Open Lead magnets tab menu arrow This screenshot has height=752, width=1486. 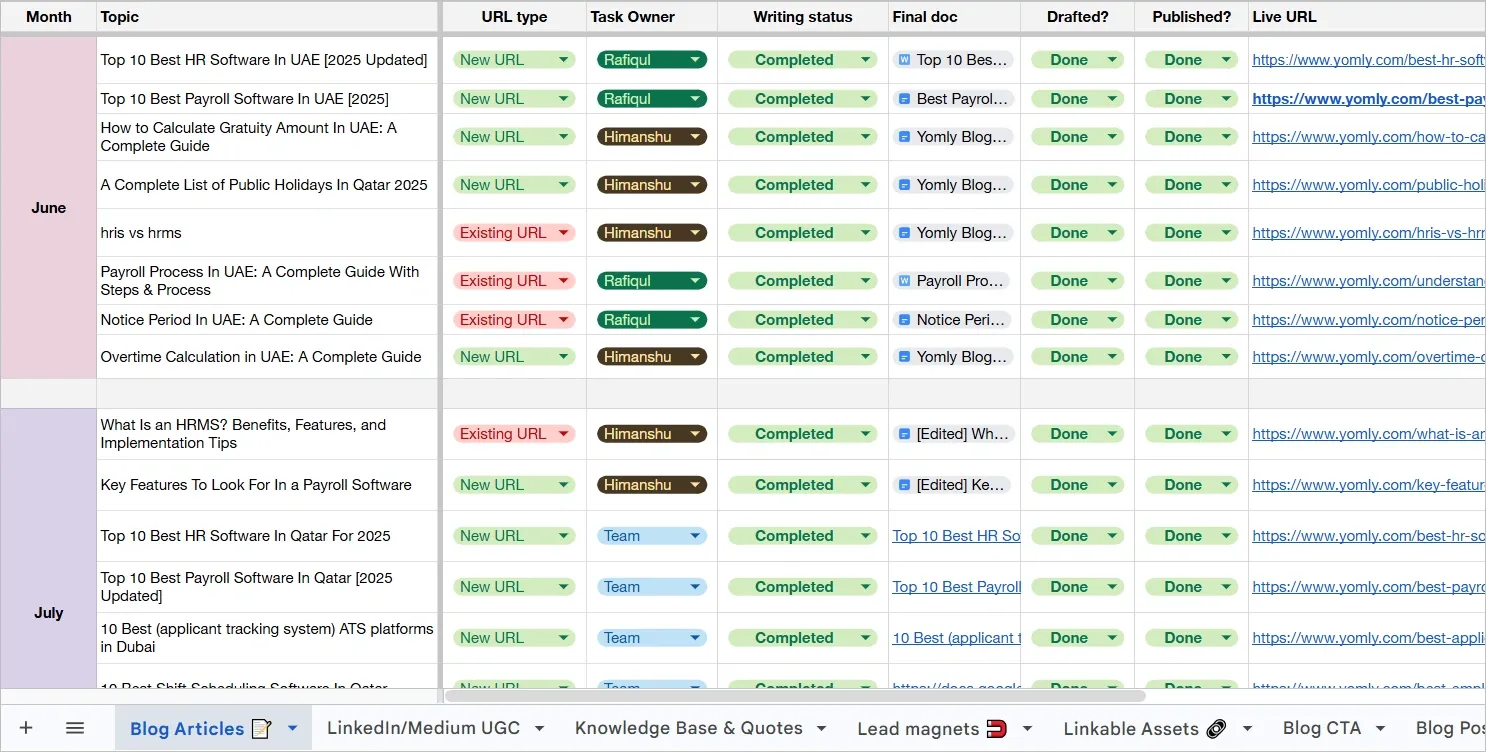pyautogui.click(x=1027, y=728)
